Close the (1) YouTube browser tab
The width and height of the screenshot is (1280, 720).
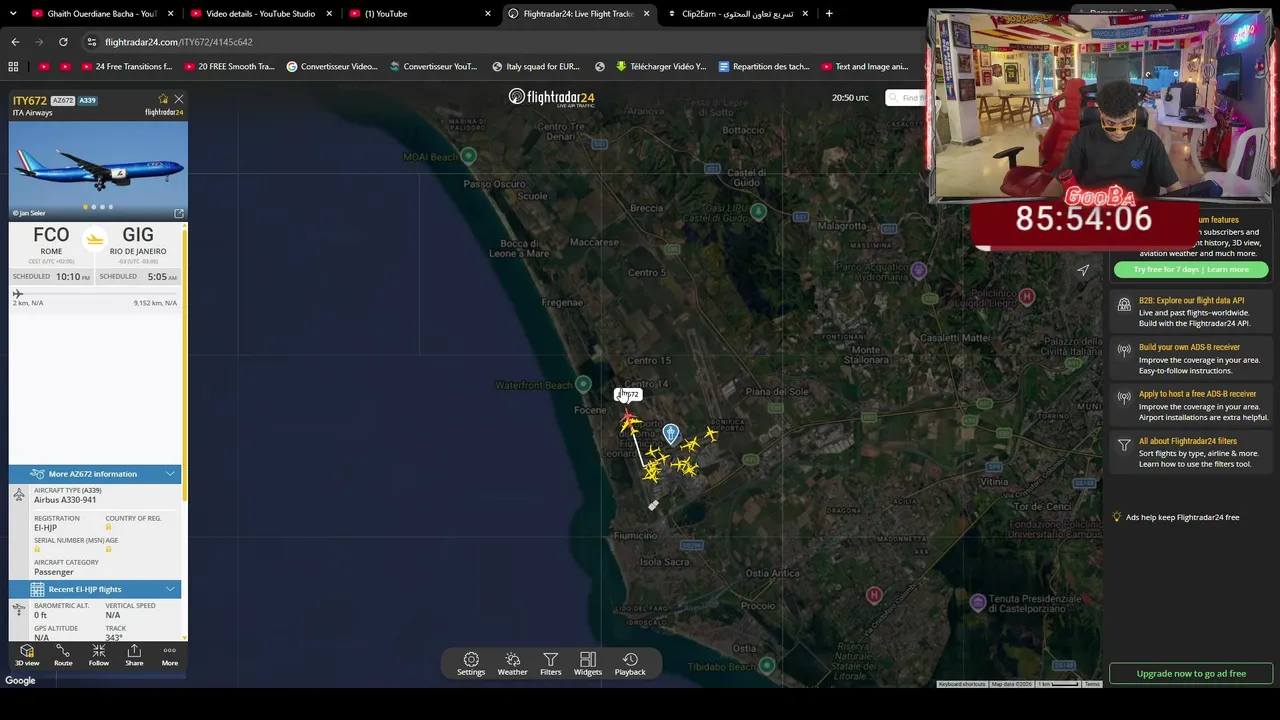[x=488, y=14]
